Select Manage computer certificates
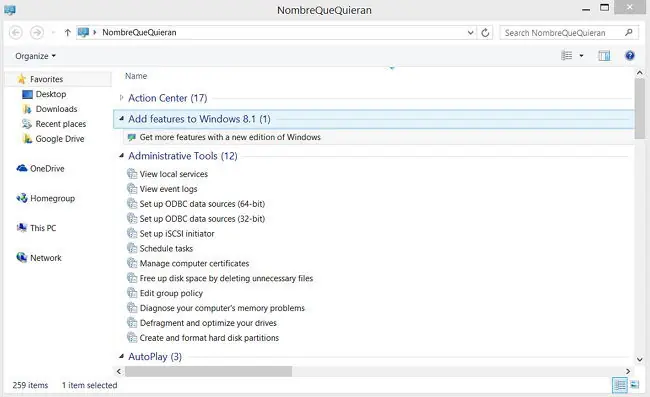Screen dimensions: 650x397 click(x=194, y=264)
